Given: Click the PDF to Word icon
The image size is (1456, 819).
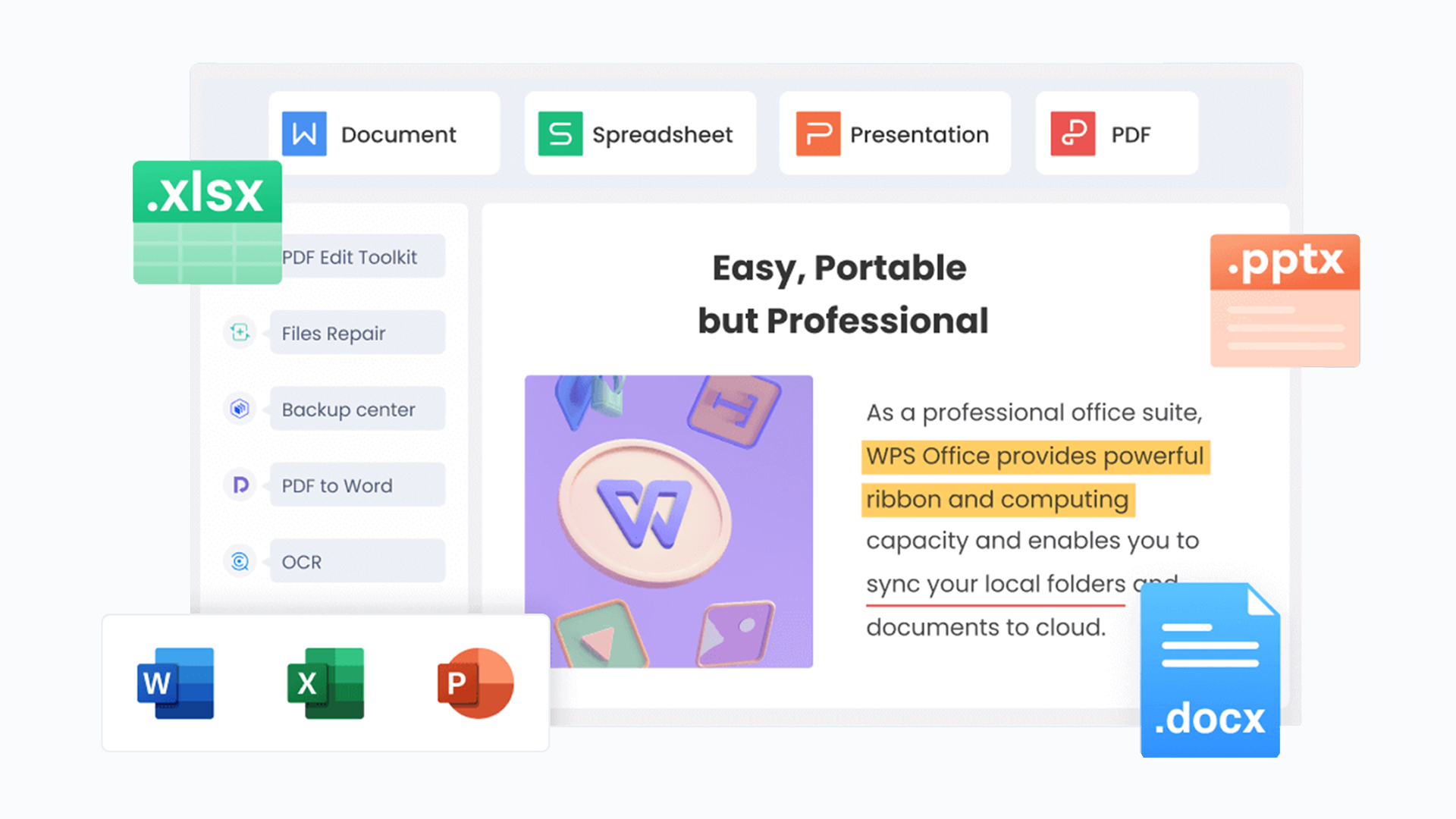Looking at the screenshot, I should [240, 485].
